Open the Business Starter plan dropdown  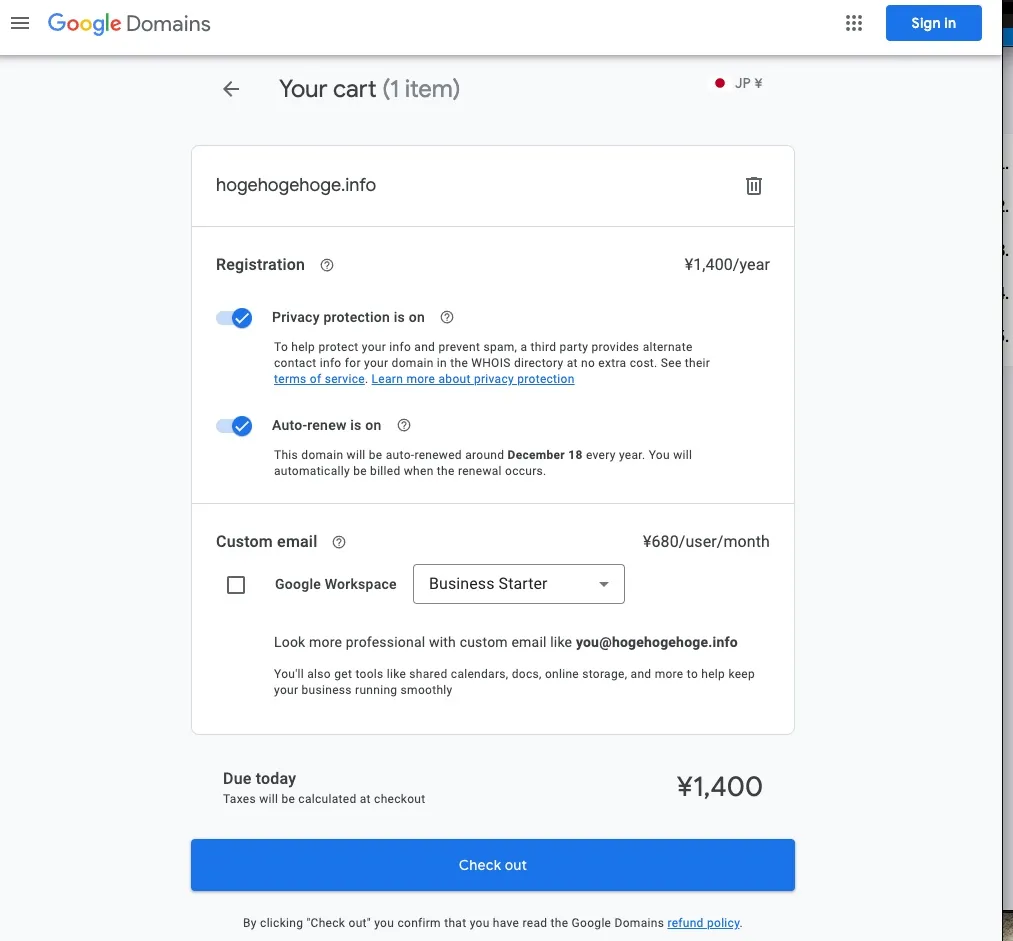[518, 584]
